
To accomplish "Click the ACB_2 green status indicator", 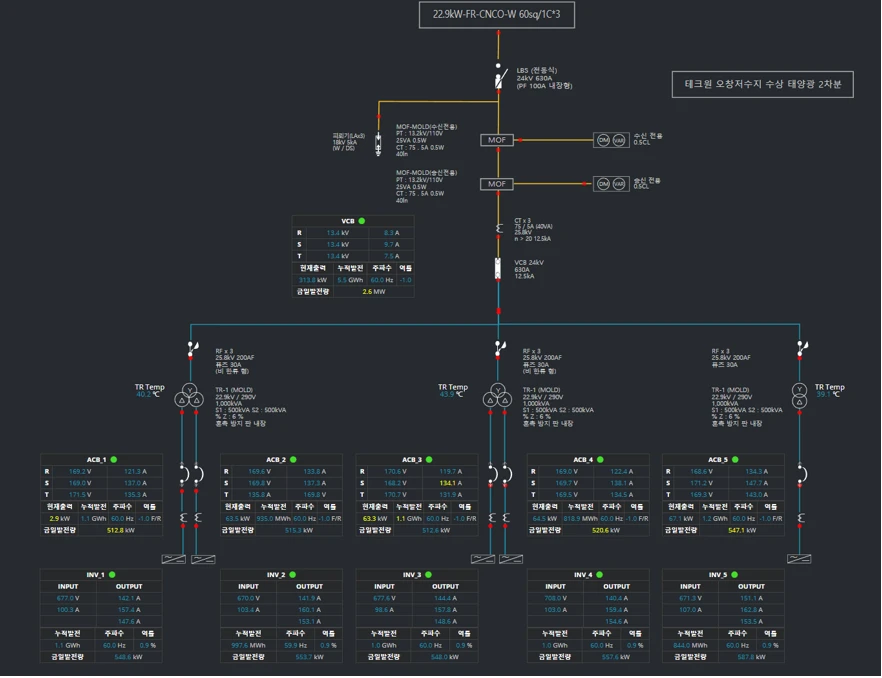I will pyautogui.click(x=293, y=460).
